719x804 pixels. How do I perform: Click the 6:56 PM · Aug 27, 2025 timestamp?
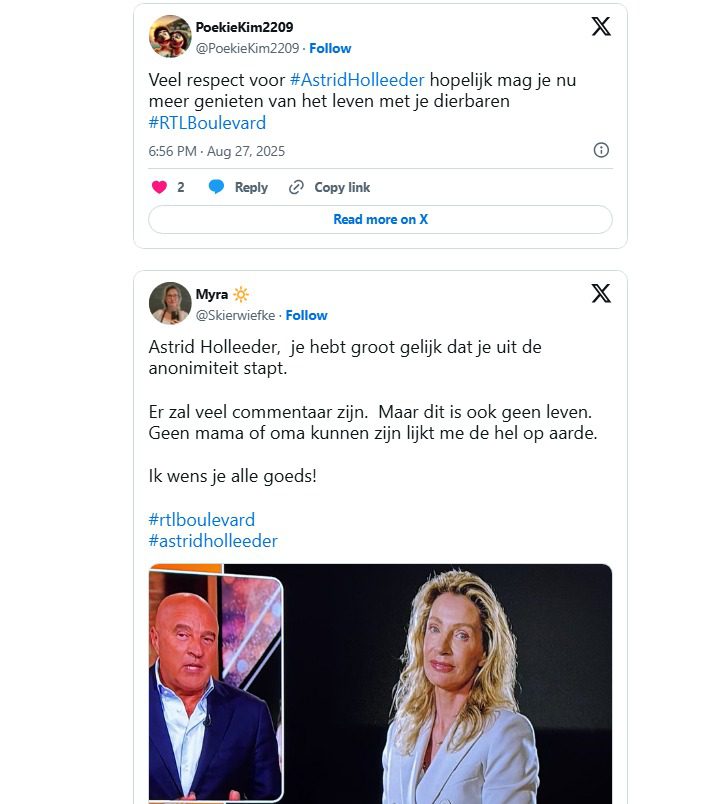pyautogui.click(x=216, y=151)
